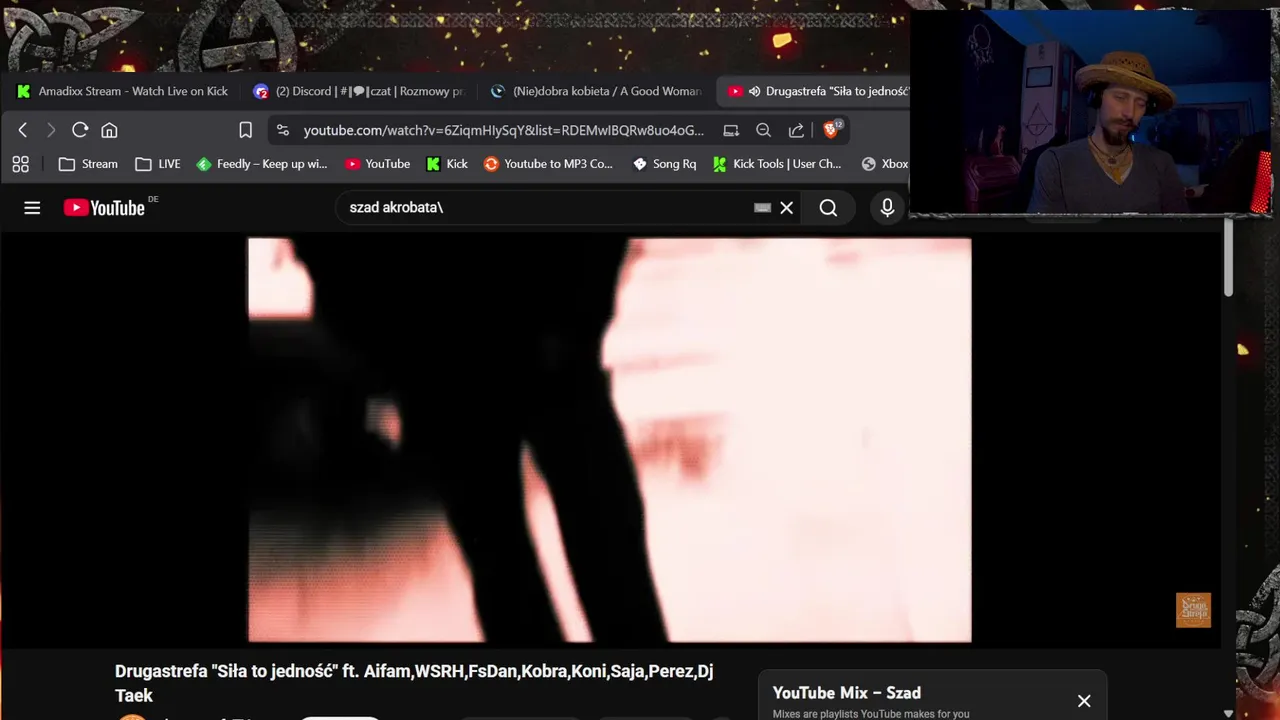Close the YouTube Mix – Szad panel
The height and width of the screenshot is (720, 1280).
1084,701
